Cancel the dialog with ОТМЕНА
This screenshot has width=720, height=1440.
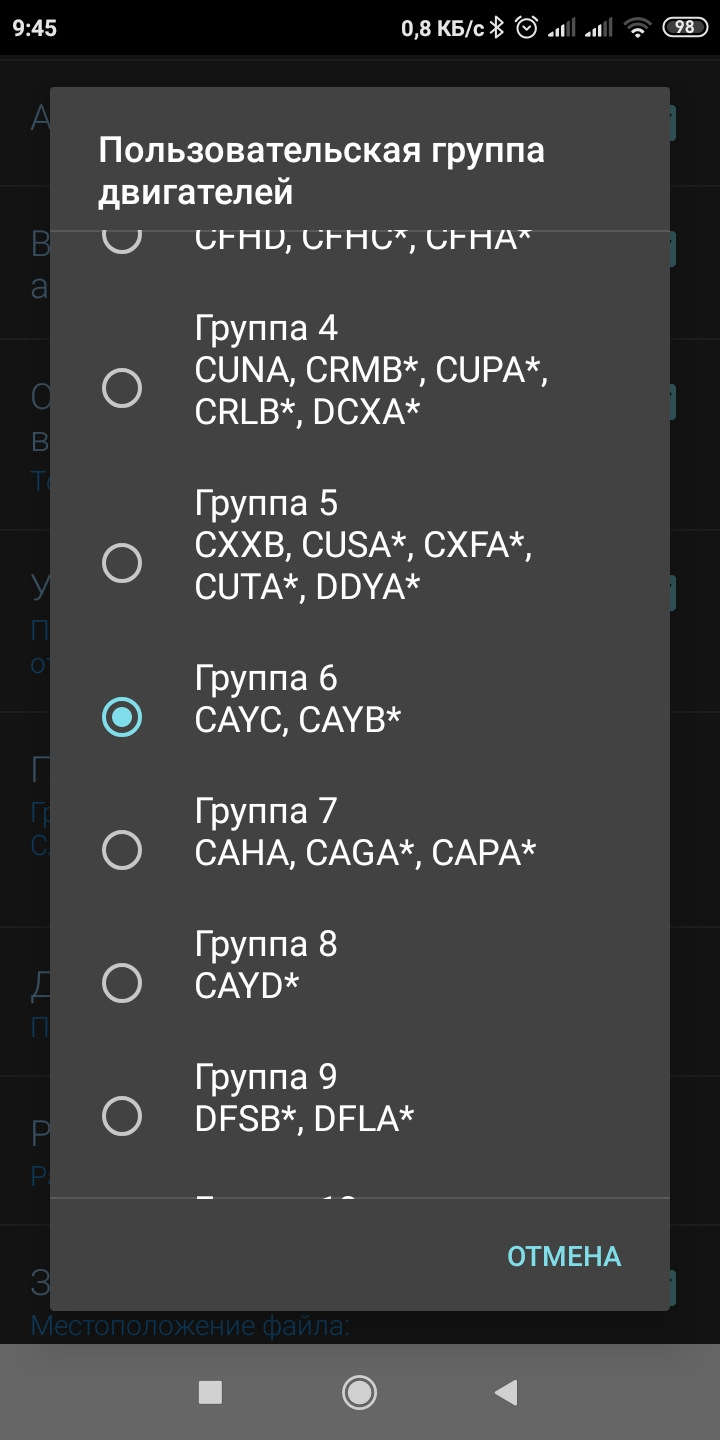tap(564, 1256)
